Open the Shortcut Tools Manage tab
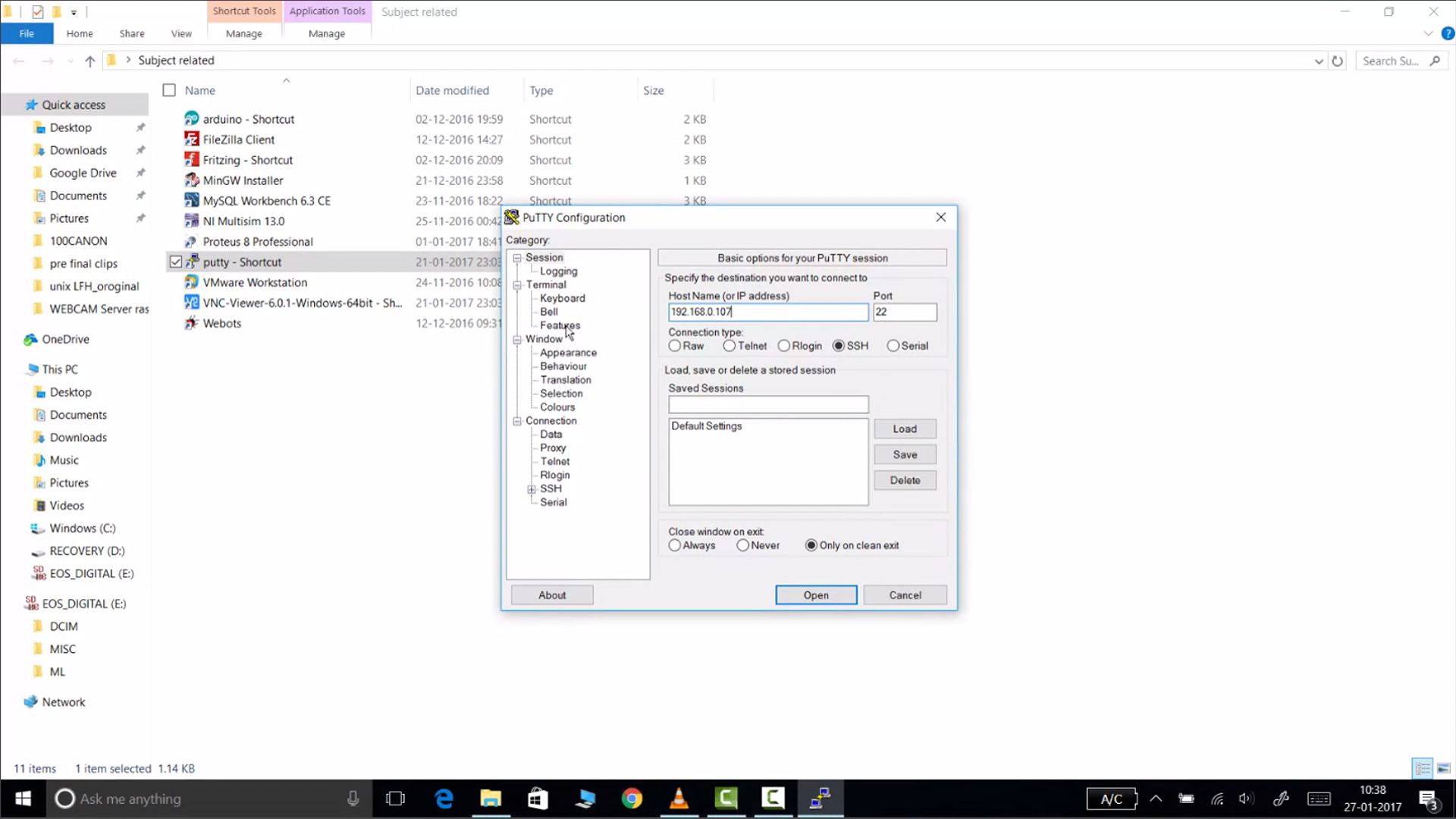The height and width of the screenshot is (819, 1456). 243,33
